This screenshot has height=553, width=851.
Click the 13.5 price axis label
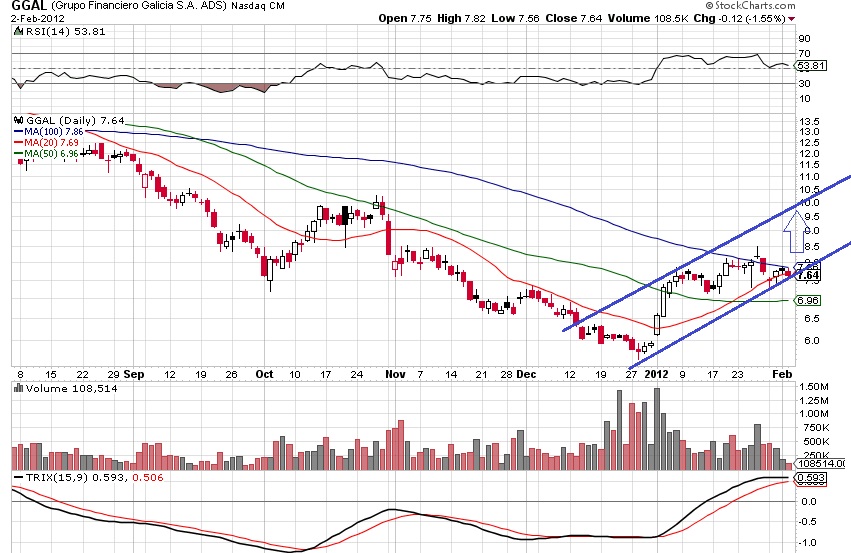[x=809, y=121]
